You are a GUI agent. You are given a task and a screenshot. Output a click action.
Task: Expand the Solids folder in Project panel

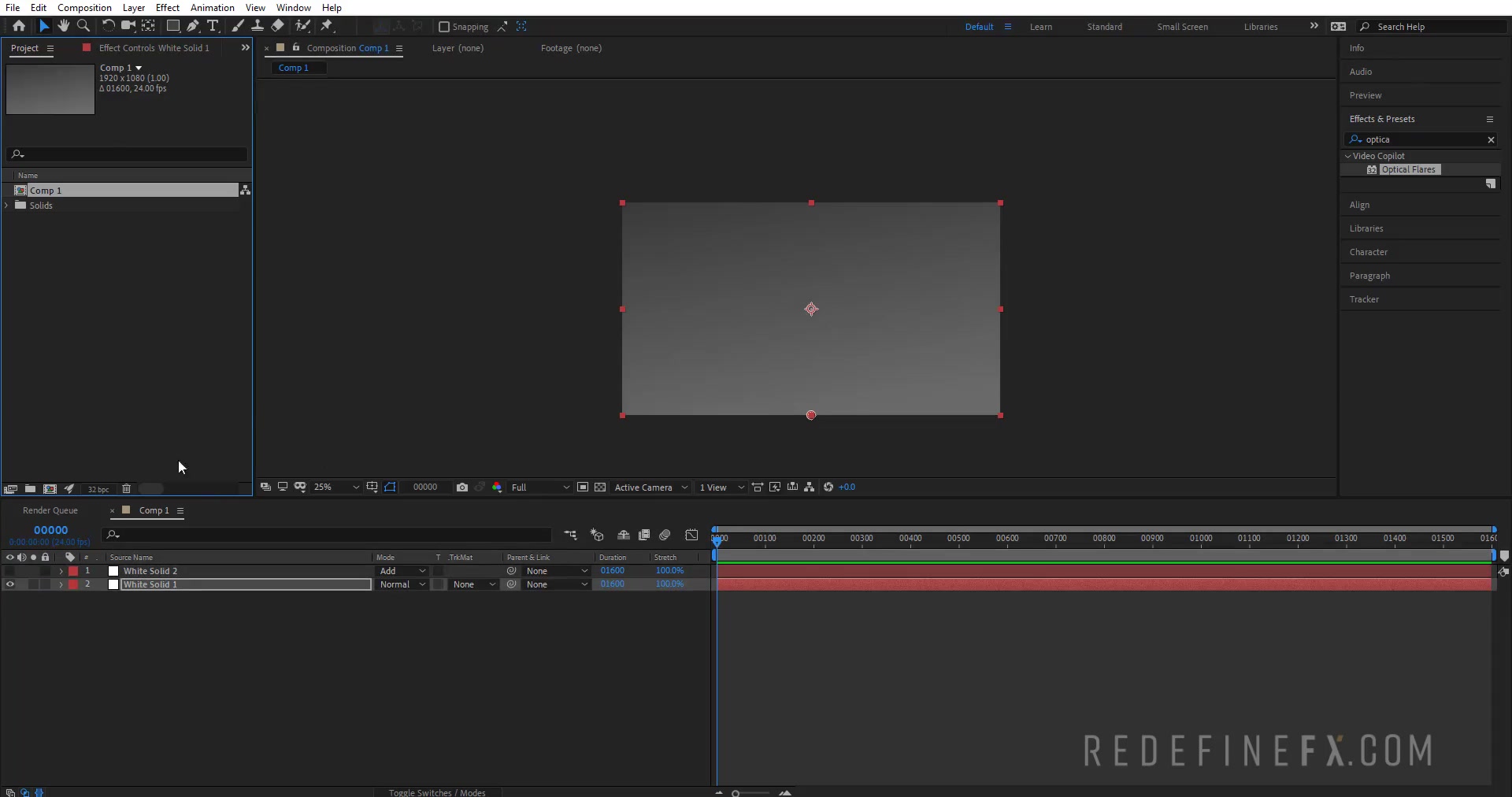coord(7,206)
